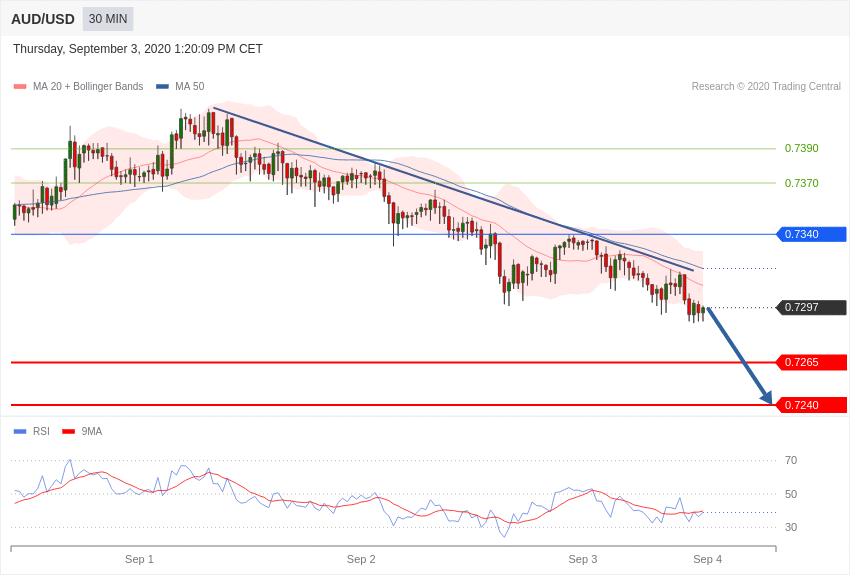This screenshot has width=850, height=576.
Task: Click the MA 20 + Bollinger Bands legend swatch
Action: [x=20, y=87]
